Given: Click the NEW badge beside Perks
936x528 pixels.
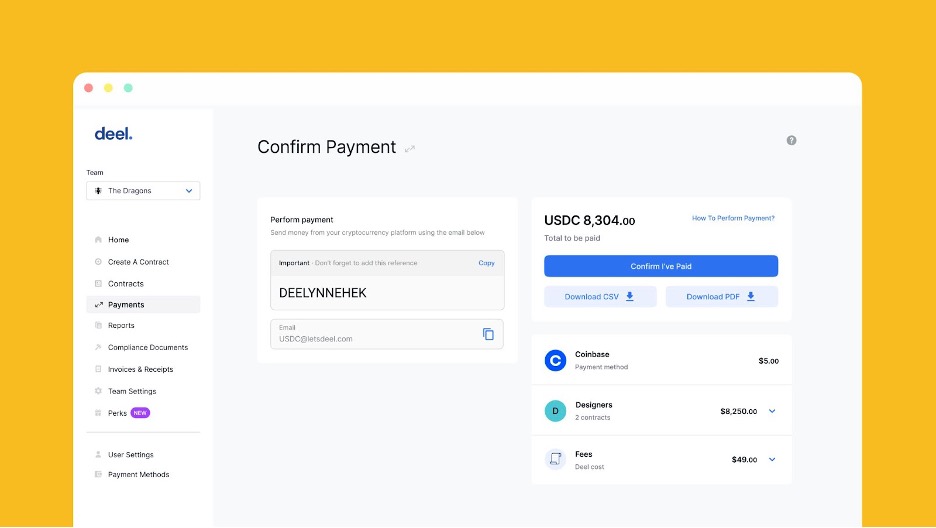Looking at the screenshot, I should pyautogui.click(x=140, y=413).
